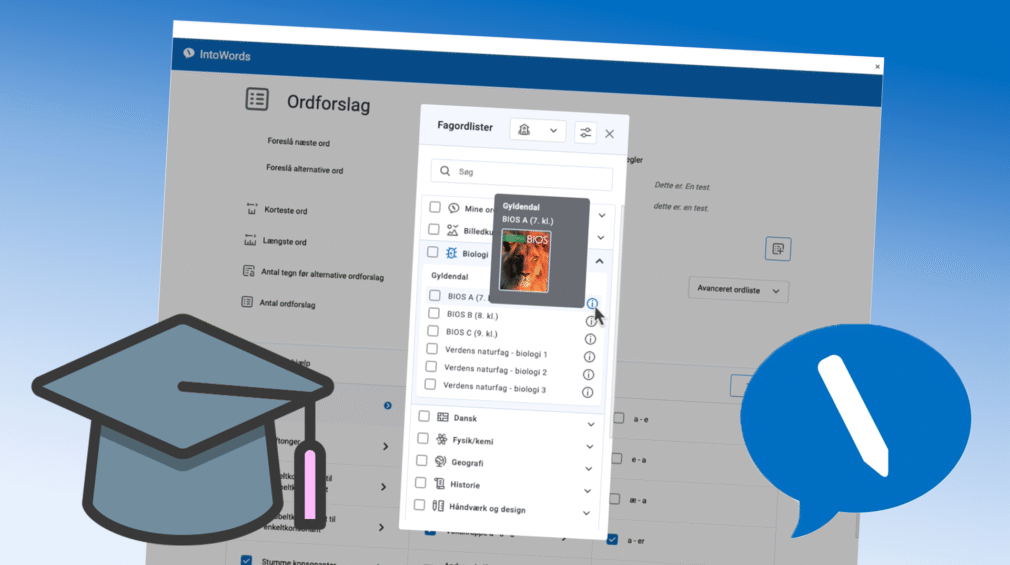Open the Avanceret ordliste dropdown
Image resolution: width=1010 pixels, height=565 pixels.
[x=738, y=291]
